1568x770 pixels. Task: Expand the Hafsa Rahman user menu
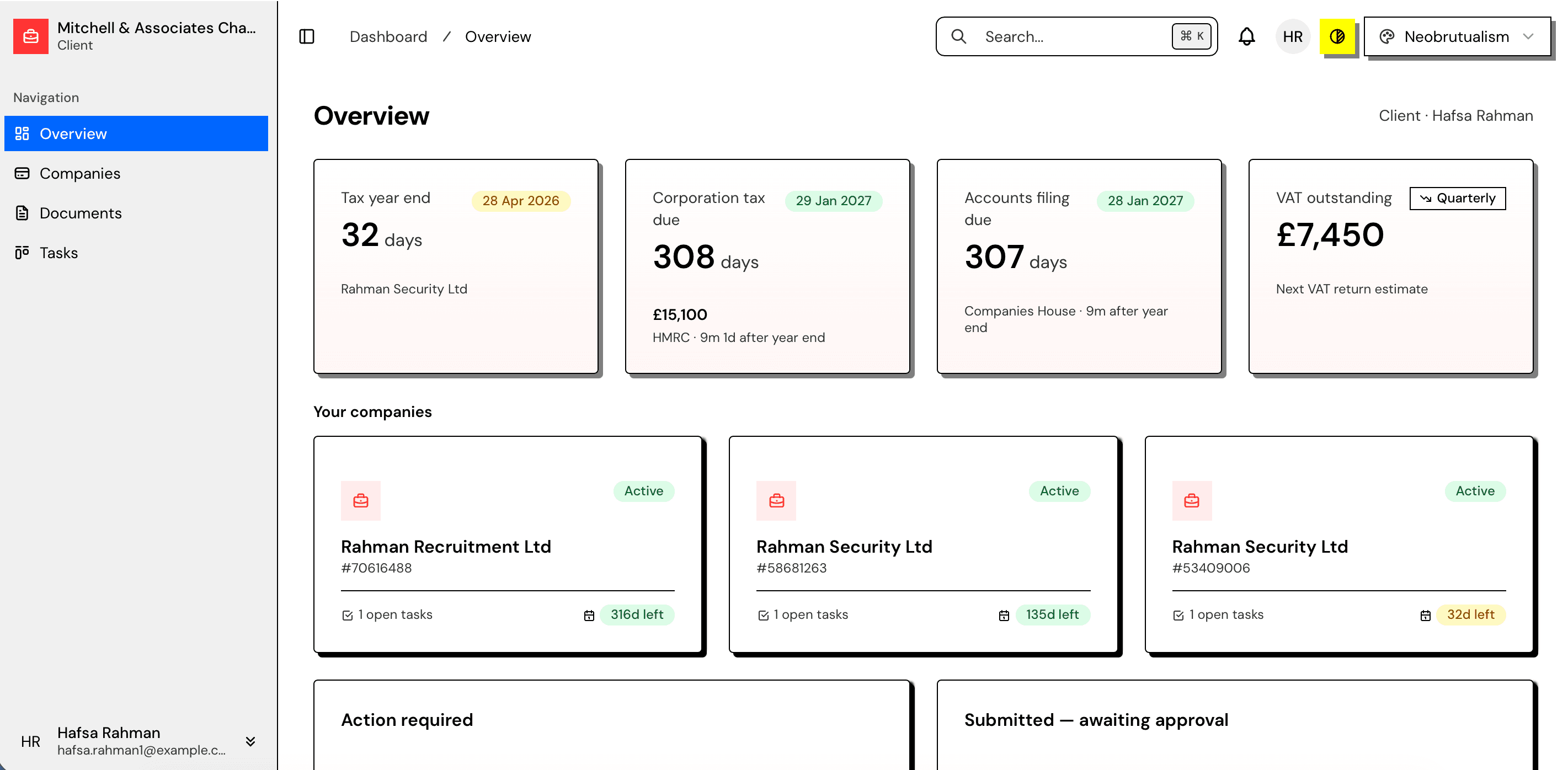coord(249,741)
